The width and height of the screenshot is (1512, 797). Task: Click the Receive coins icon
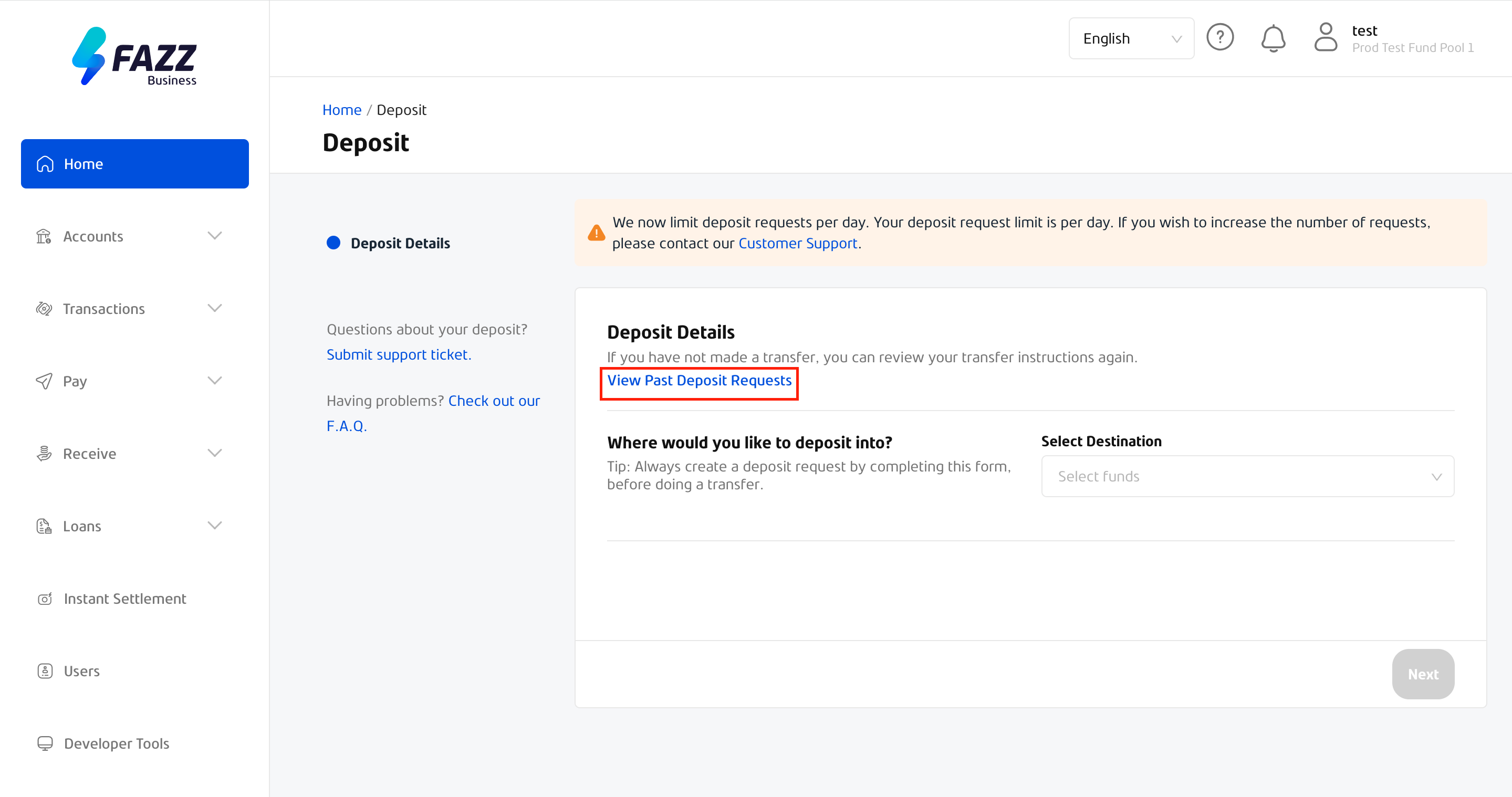click(44, 454)
